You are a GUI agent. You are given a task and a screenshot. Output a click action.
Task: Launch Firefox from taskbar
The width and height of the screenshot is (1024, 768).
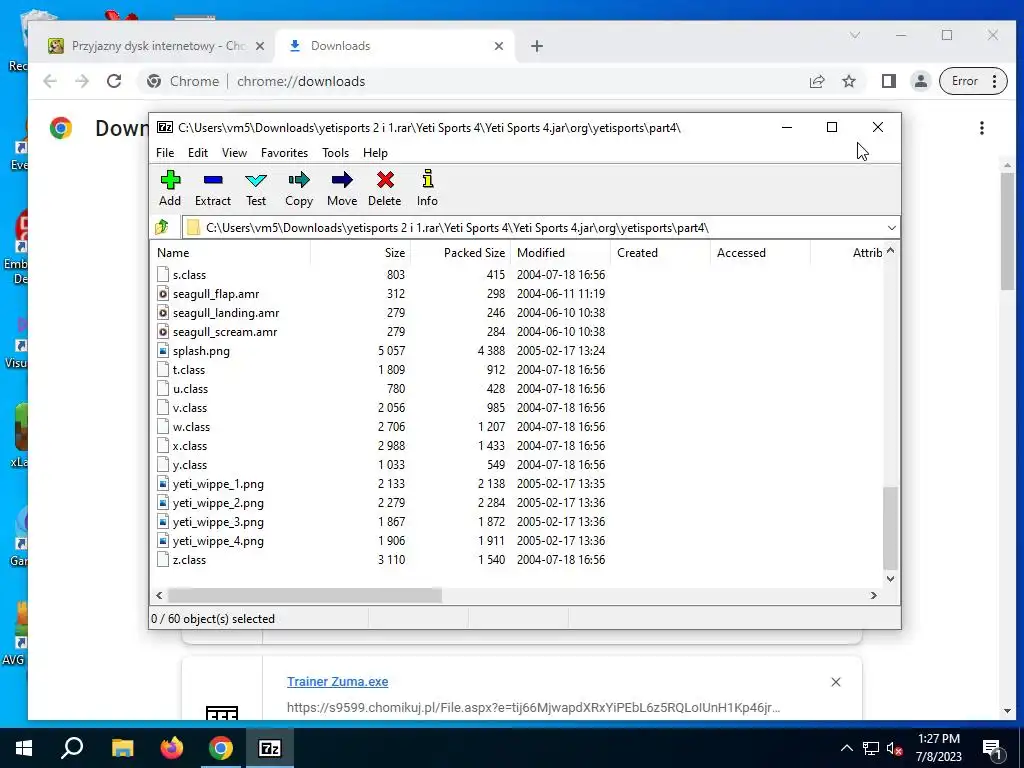pos(172,748)
